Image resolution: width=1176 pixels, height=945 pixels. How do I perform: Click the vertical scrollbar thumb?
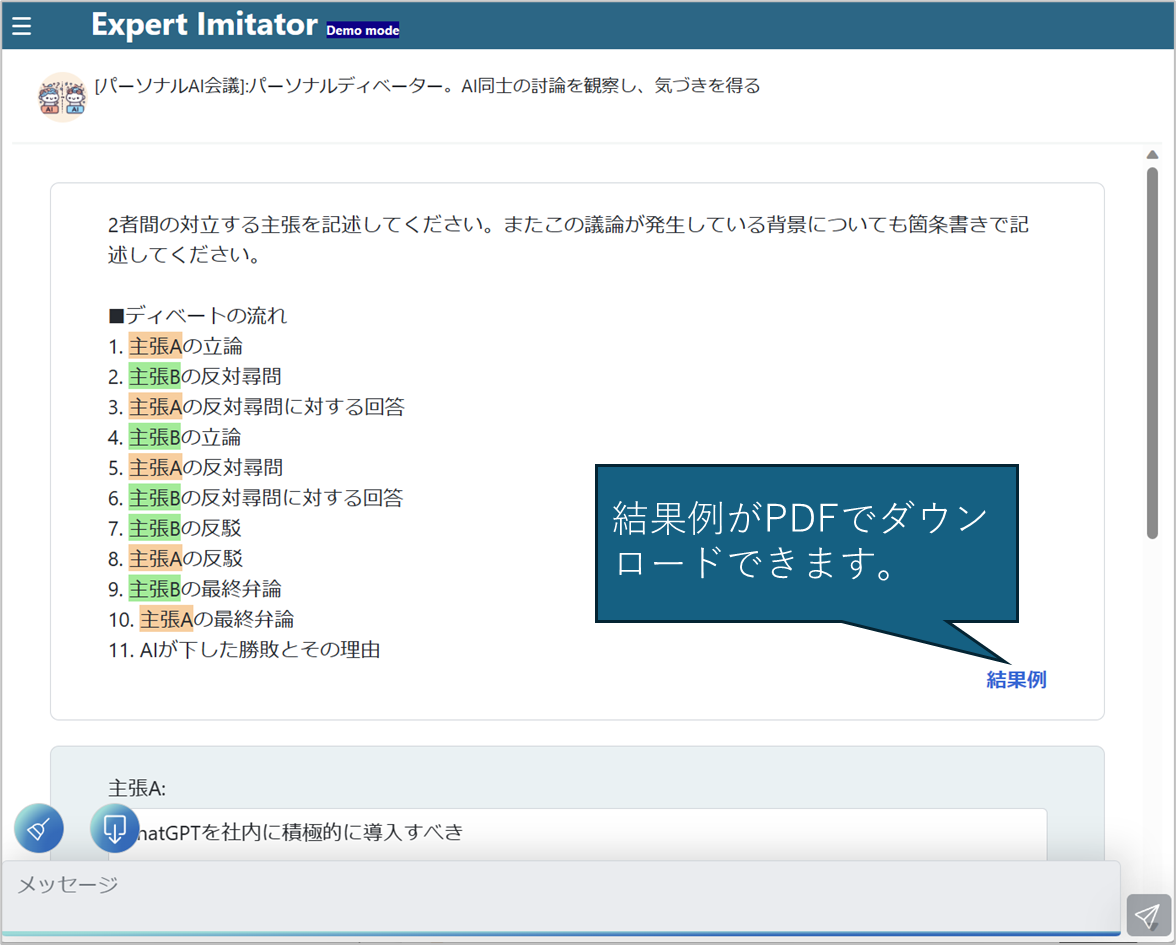tap(1153, 352)
